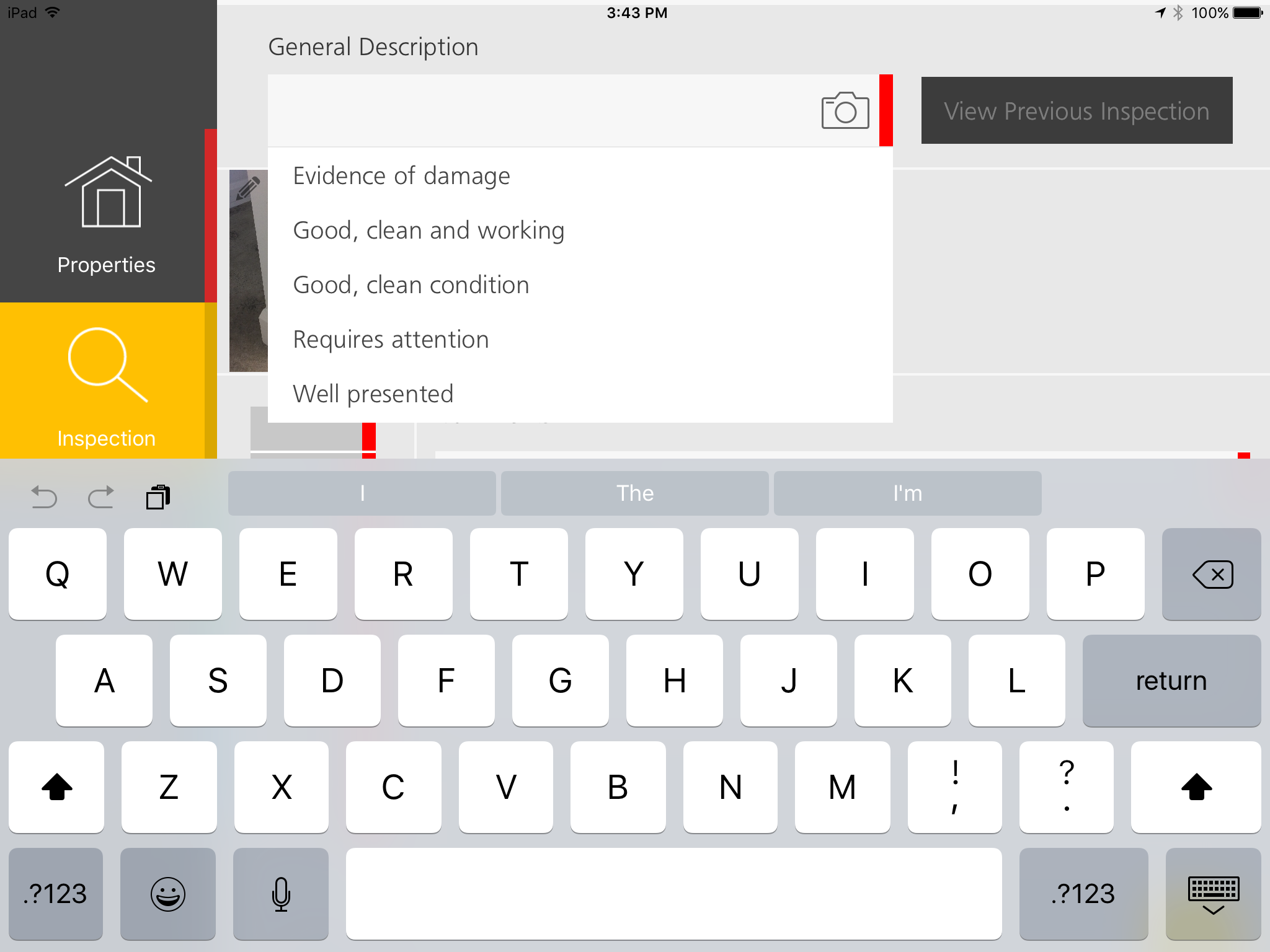
Task: Insert predictive suggestion 'I'm'
Action: 908,493
